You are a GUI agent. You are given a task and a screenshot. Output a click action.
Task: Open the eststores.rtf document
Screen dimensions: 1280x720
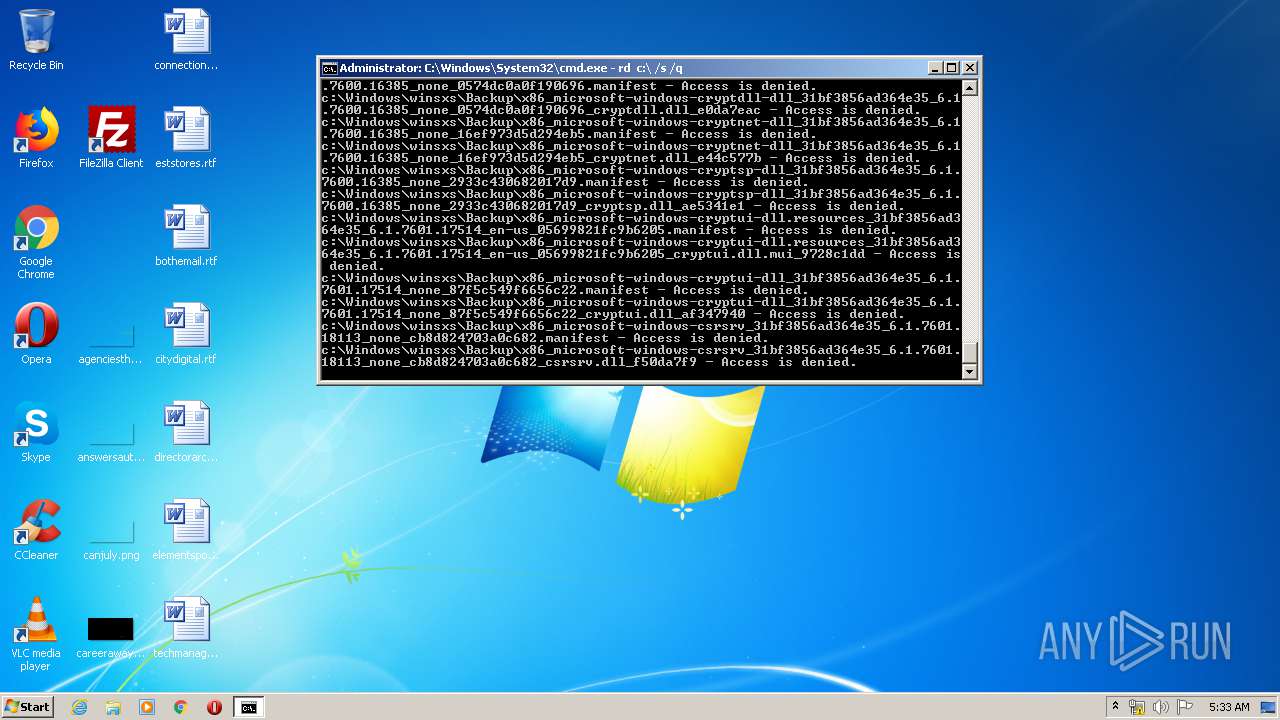[186, 138]
